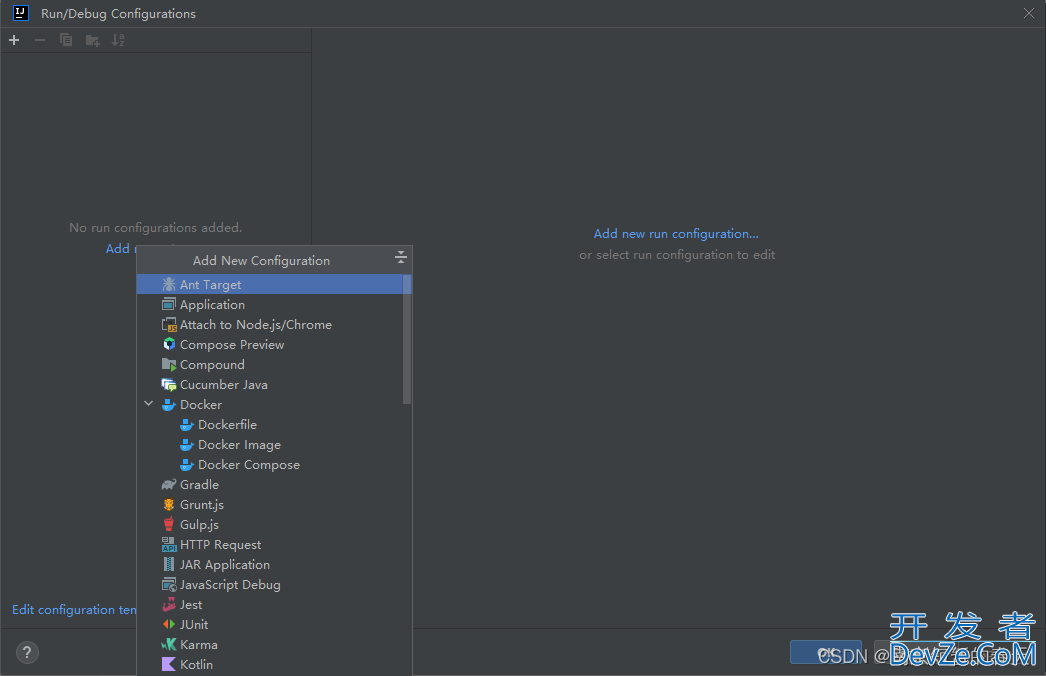Click the Sort Configurations alphabetically icon
The height and width of the screenshot is (676, 1046).
click(118, 40)
